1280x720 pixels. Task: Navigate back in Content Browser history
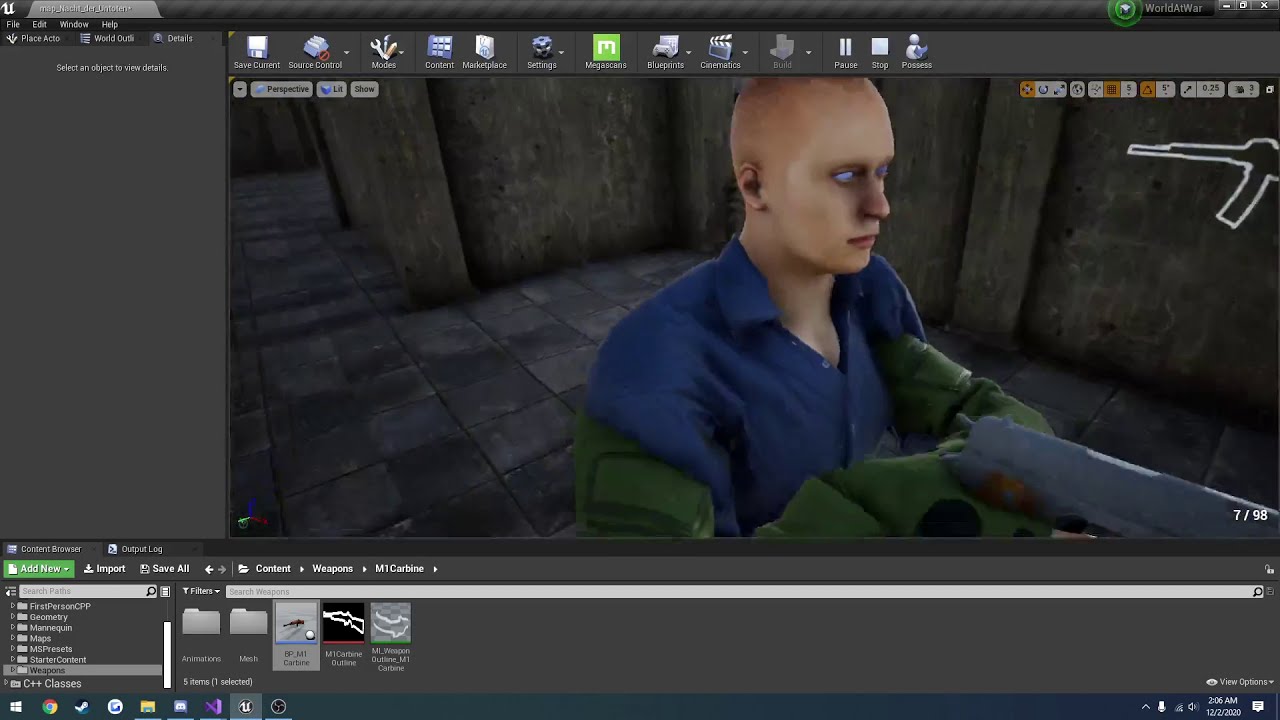(209, 569)
